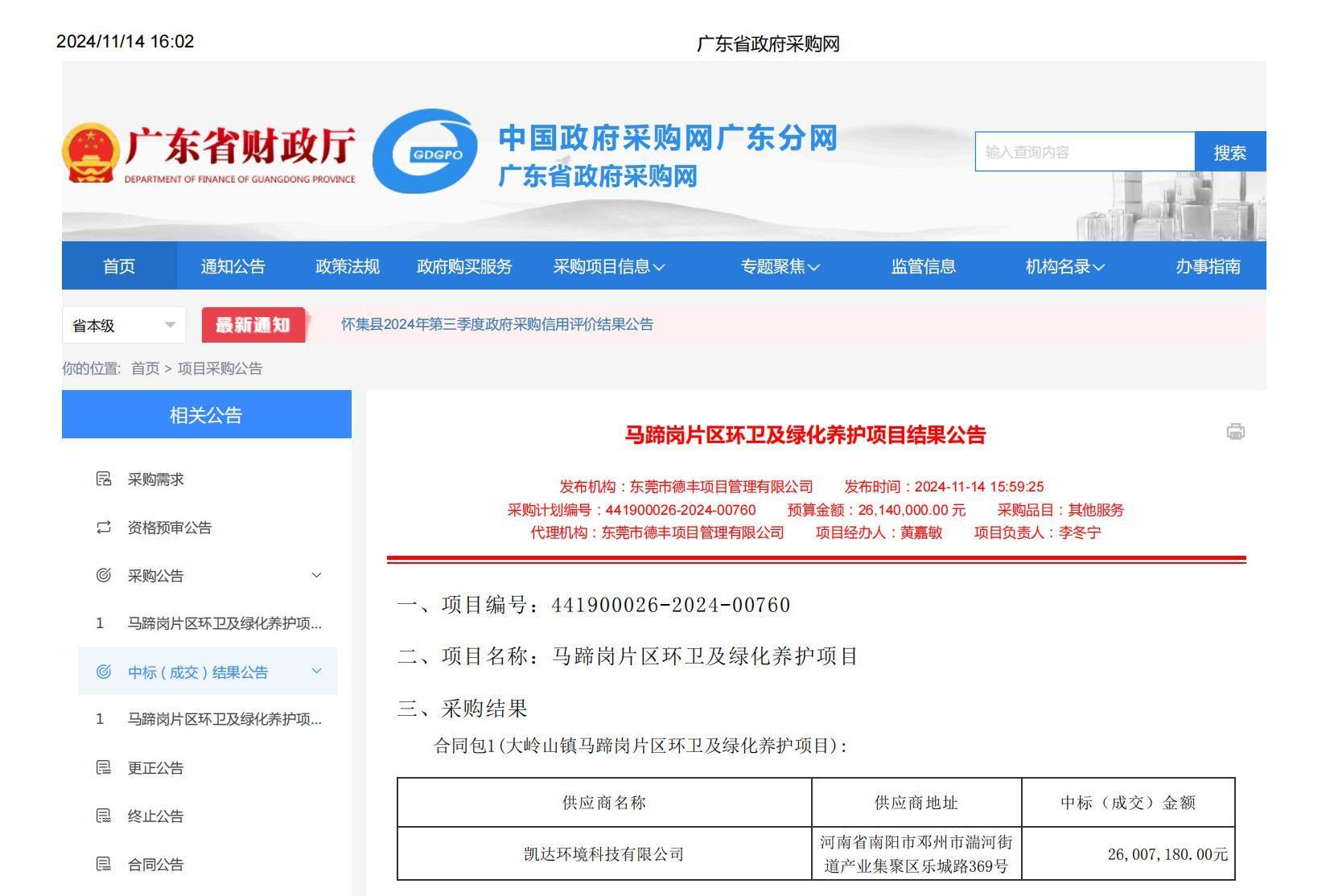Screen dimensions: 1330x896
Task: Open 马蹄岗片区 item under 采购公告
Action: [x=224, y=623]
